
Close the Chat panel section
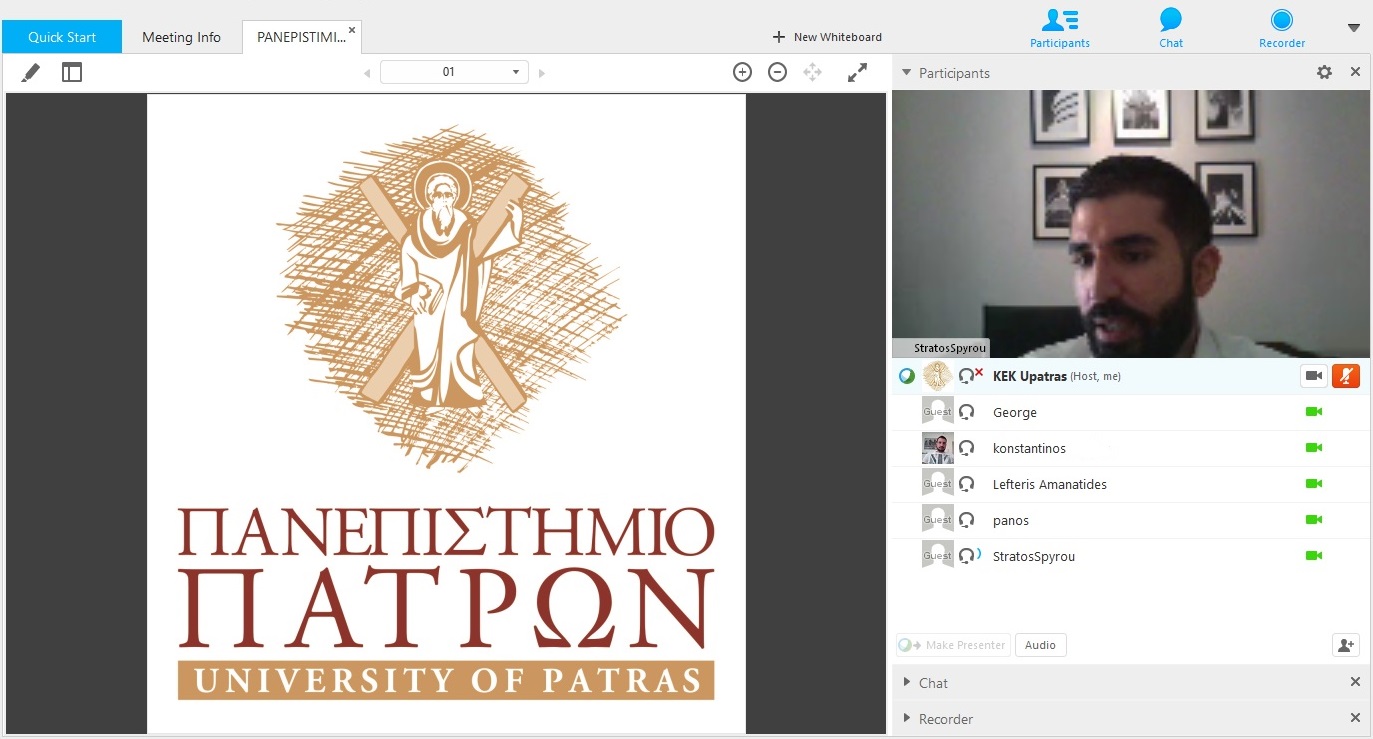[x=1355, y=682]
